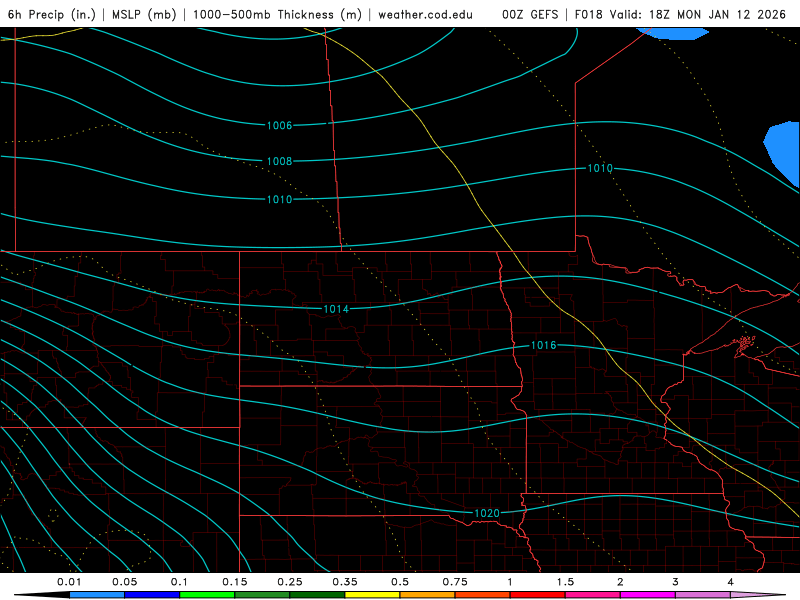
Task: Click the 0.75 legend value
Action: click(455, 582)
